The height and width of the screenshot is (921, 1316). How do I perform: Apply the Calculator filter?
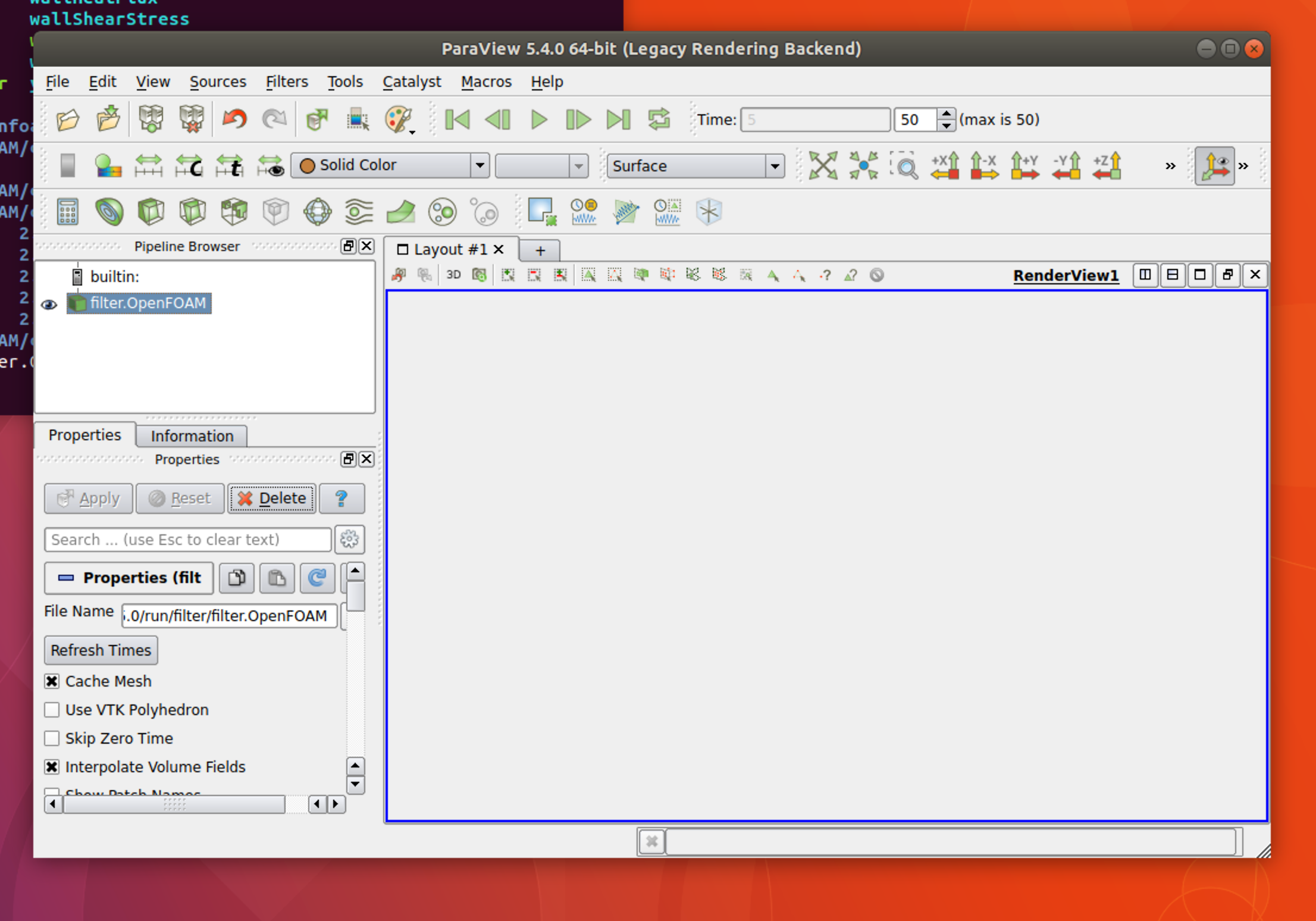pos(68,212)
